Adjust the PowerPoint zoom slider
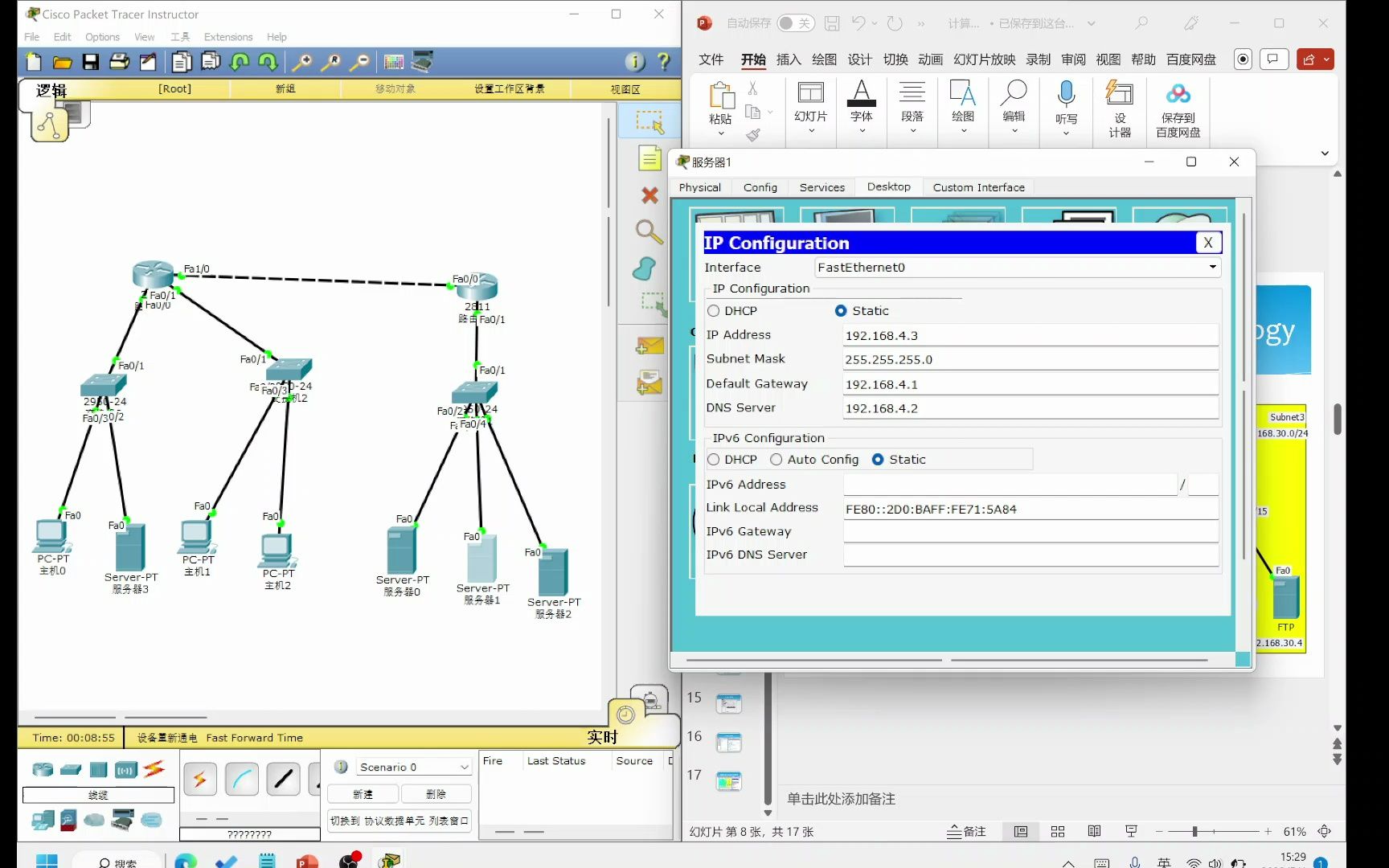The image size is (1389, 868). tap(1195, 832)
